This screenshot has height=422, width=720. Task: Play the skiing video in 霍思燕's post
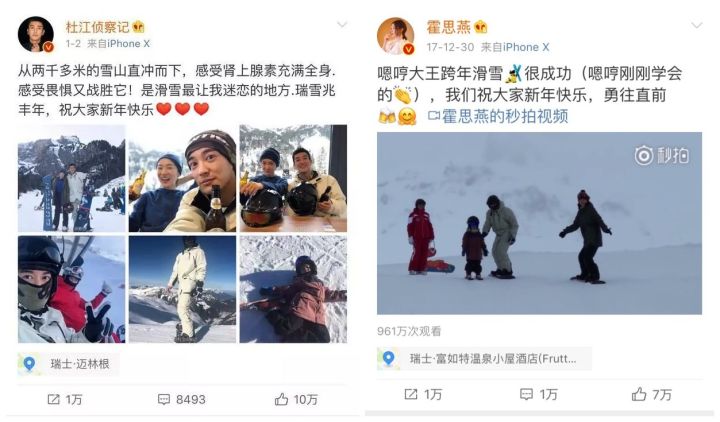(x=539, y=223)
